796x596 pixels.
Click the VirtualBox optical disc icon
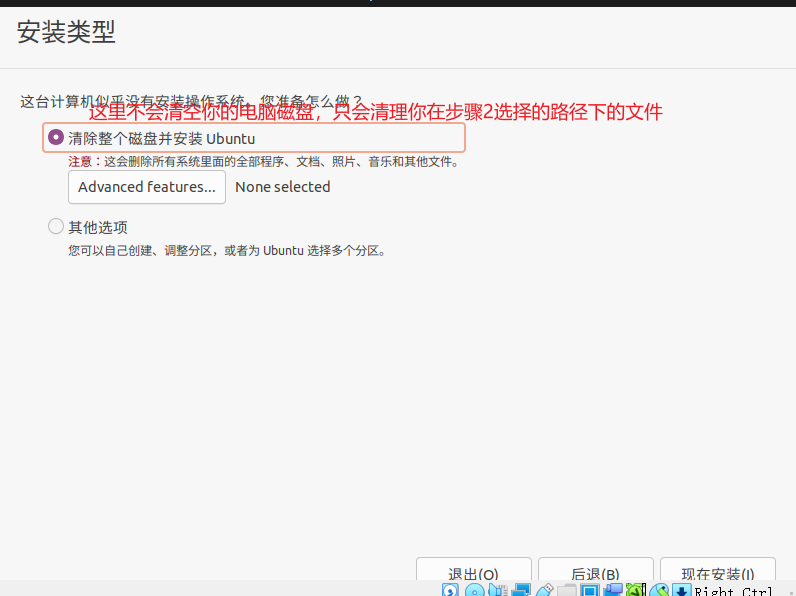pyautogui.click(x=475, y=590)
